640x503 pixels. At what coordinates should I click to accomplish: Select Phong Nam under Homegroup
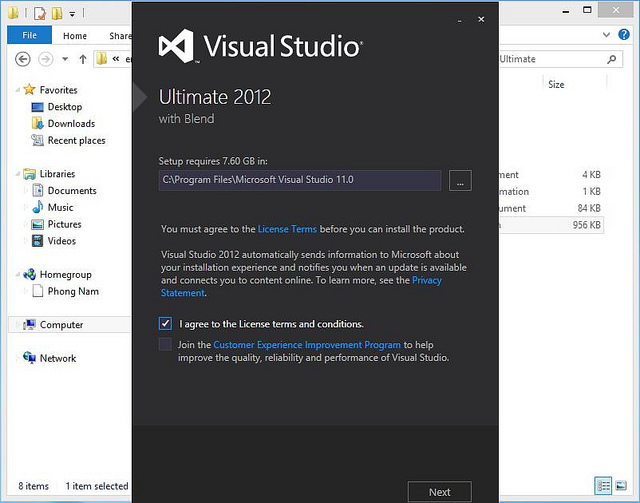coord(73,292)
